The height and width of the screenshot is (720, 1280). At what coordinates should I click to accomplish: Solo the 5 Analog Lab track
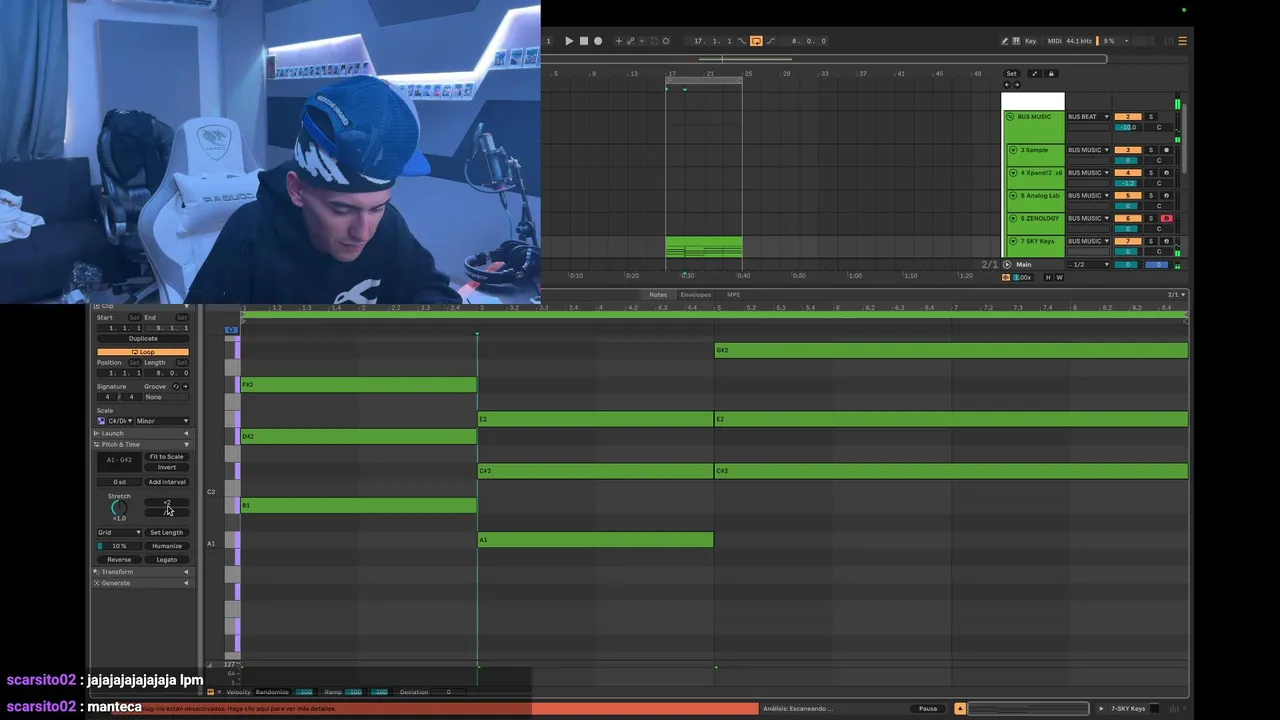(1151, 196)
